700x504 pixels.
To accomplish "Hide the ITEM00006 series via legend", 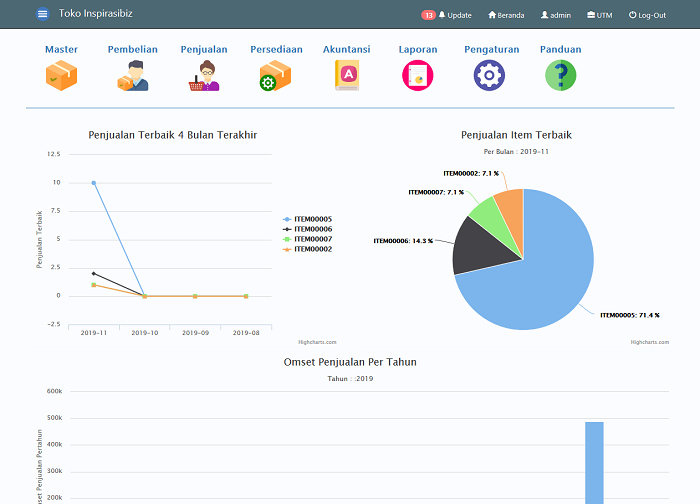I will 308,229.
